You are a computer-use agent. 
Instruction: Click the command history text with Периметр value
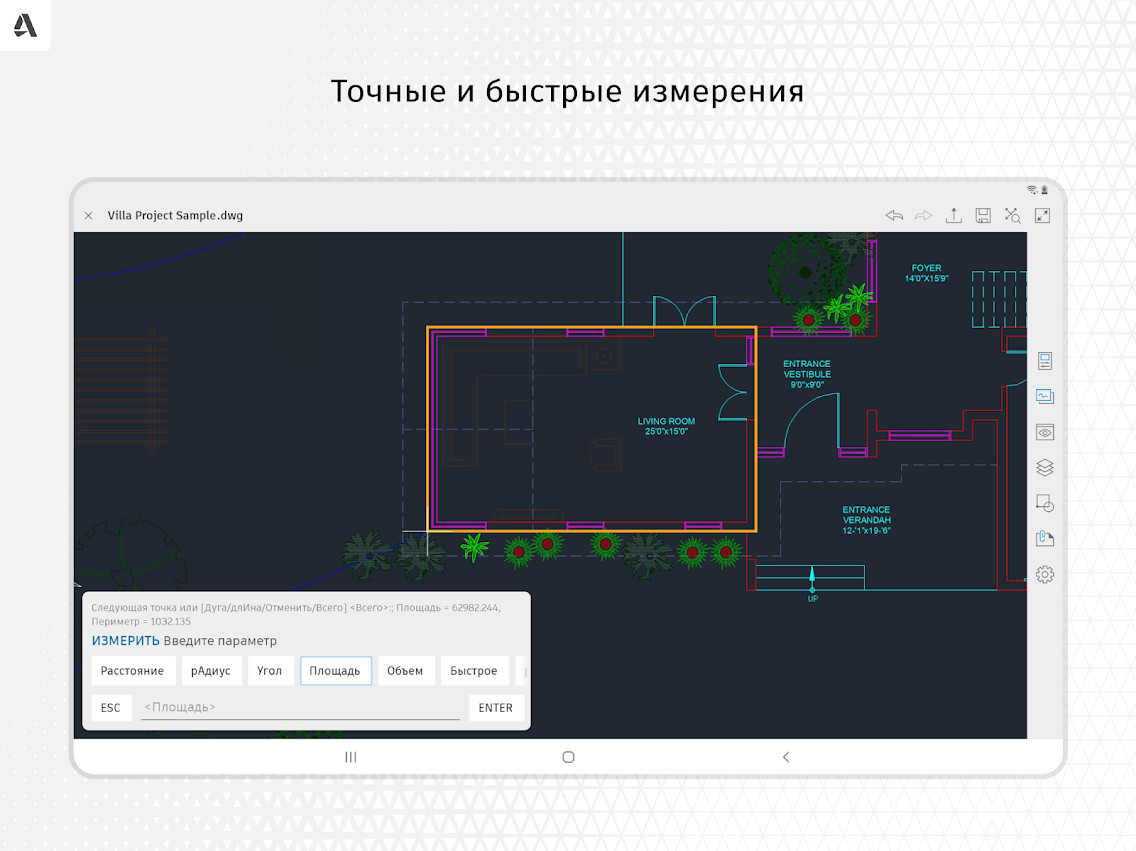(296, 614)
